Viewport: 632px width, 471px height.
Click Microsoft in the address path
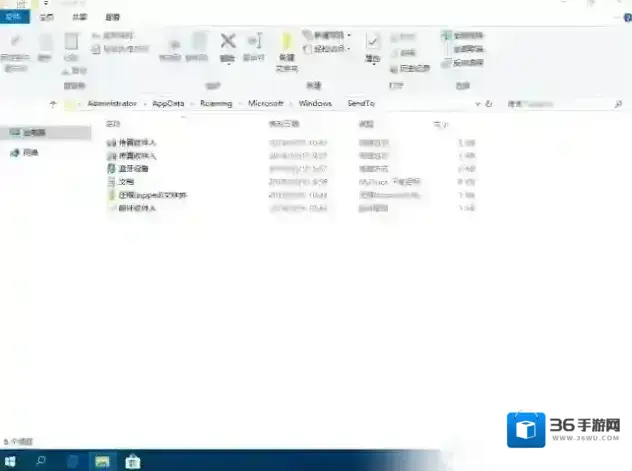266,104
